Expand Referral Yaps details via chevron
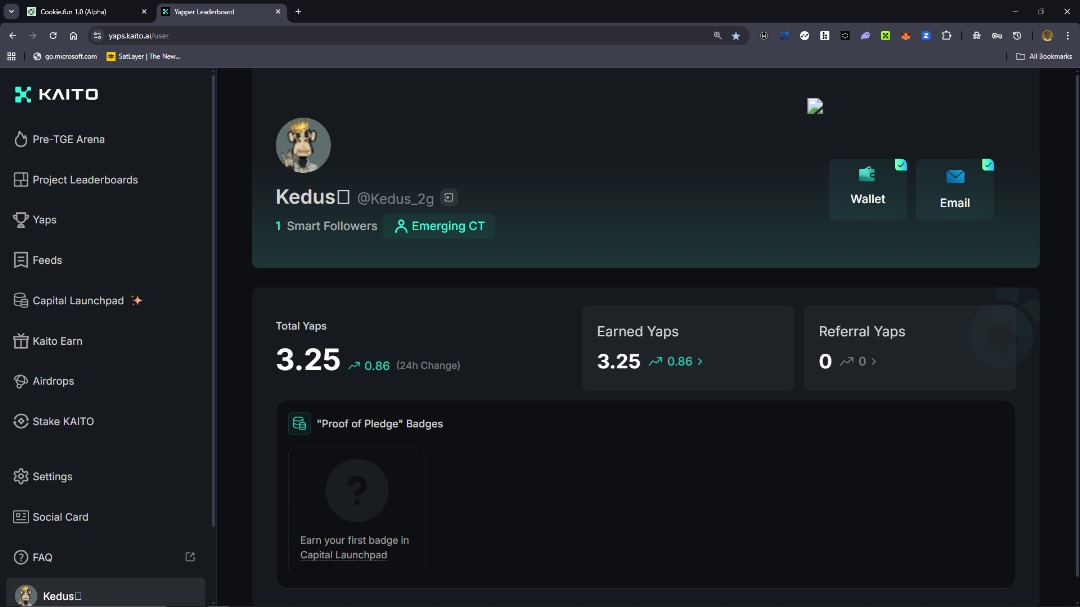 pos(872,361)
